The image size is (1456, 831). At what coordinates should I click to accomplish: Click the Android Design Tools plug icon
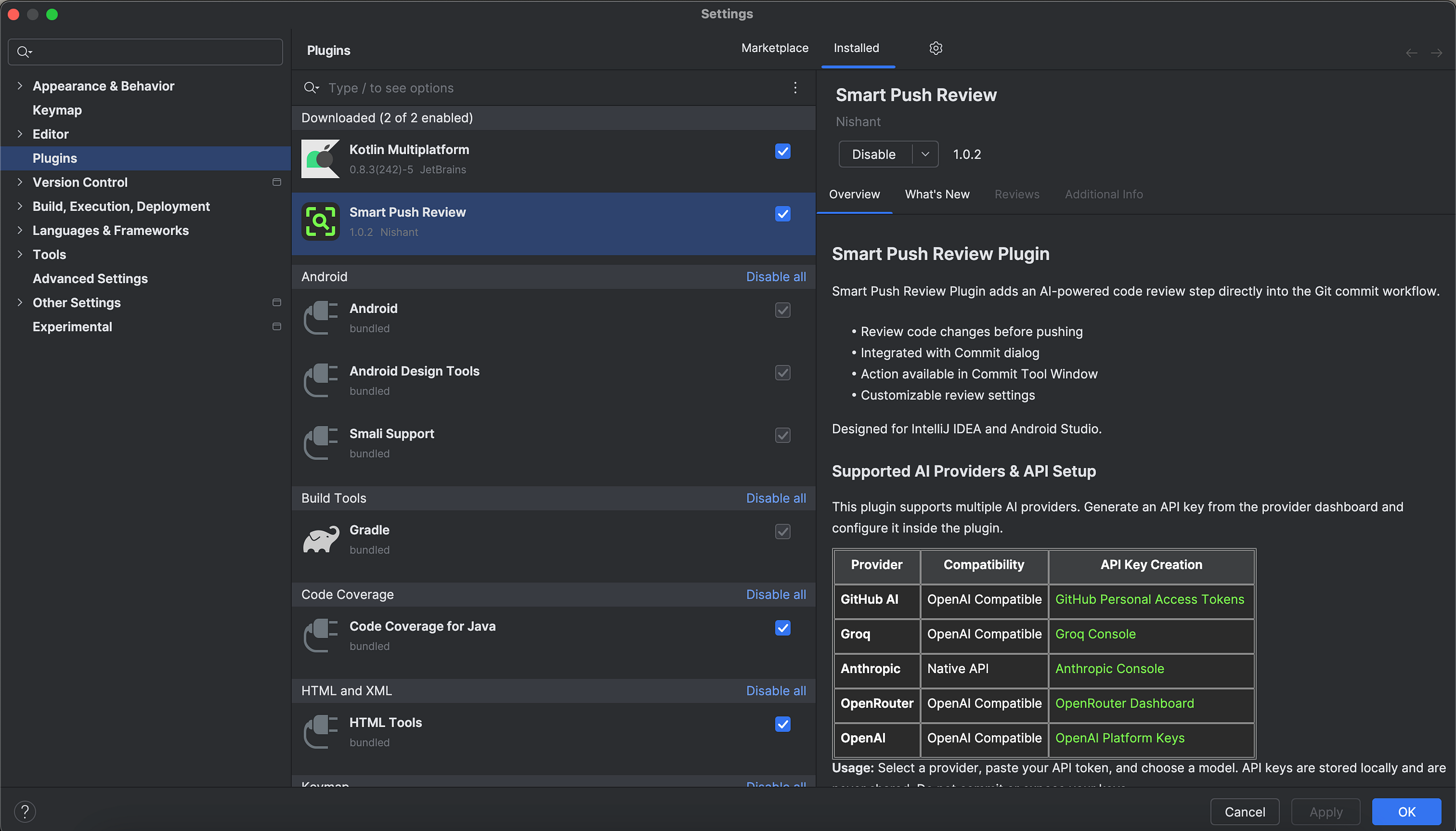[320, 381]
